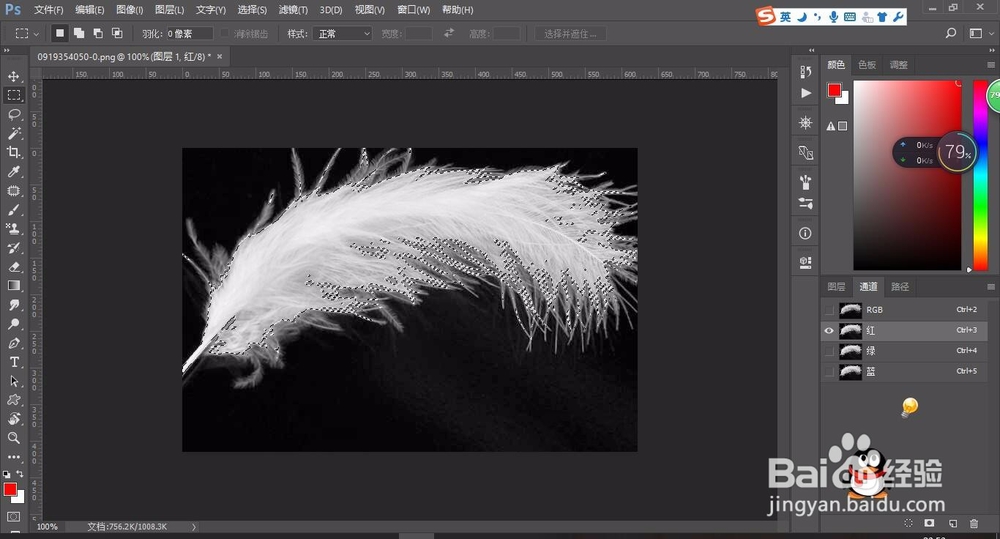Choose Subtract from selection mode
The image size is (1000, 539).
(x=98, y=33)
